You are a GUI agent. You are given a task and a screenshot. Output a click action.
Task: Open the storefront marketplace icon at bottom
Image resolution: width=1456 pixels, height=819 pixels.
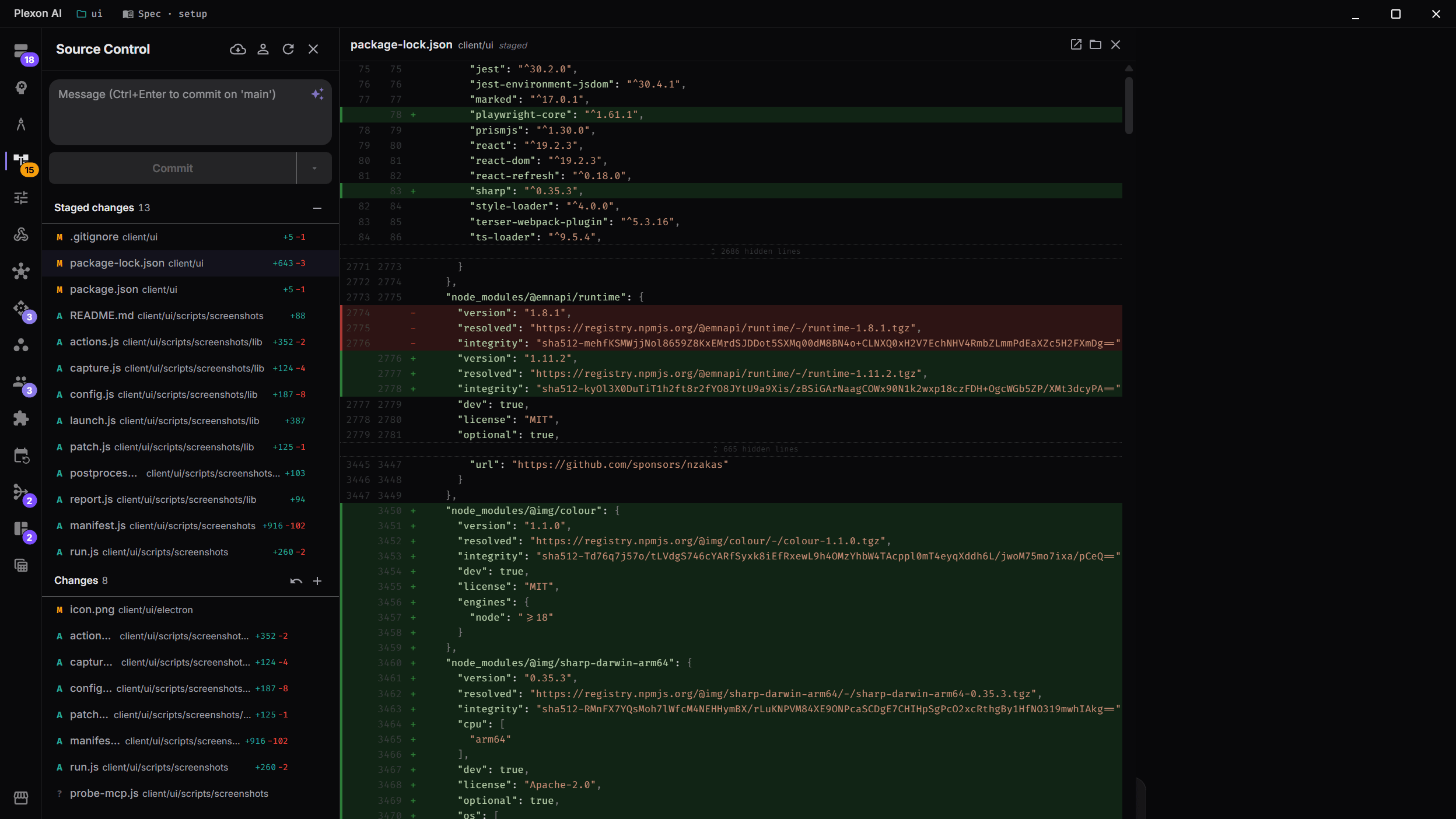[x=21, y=797]
